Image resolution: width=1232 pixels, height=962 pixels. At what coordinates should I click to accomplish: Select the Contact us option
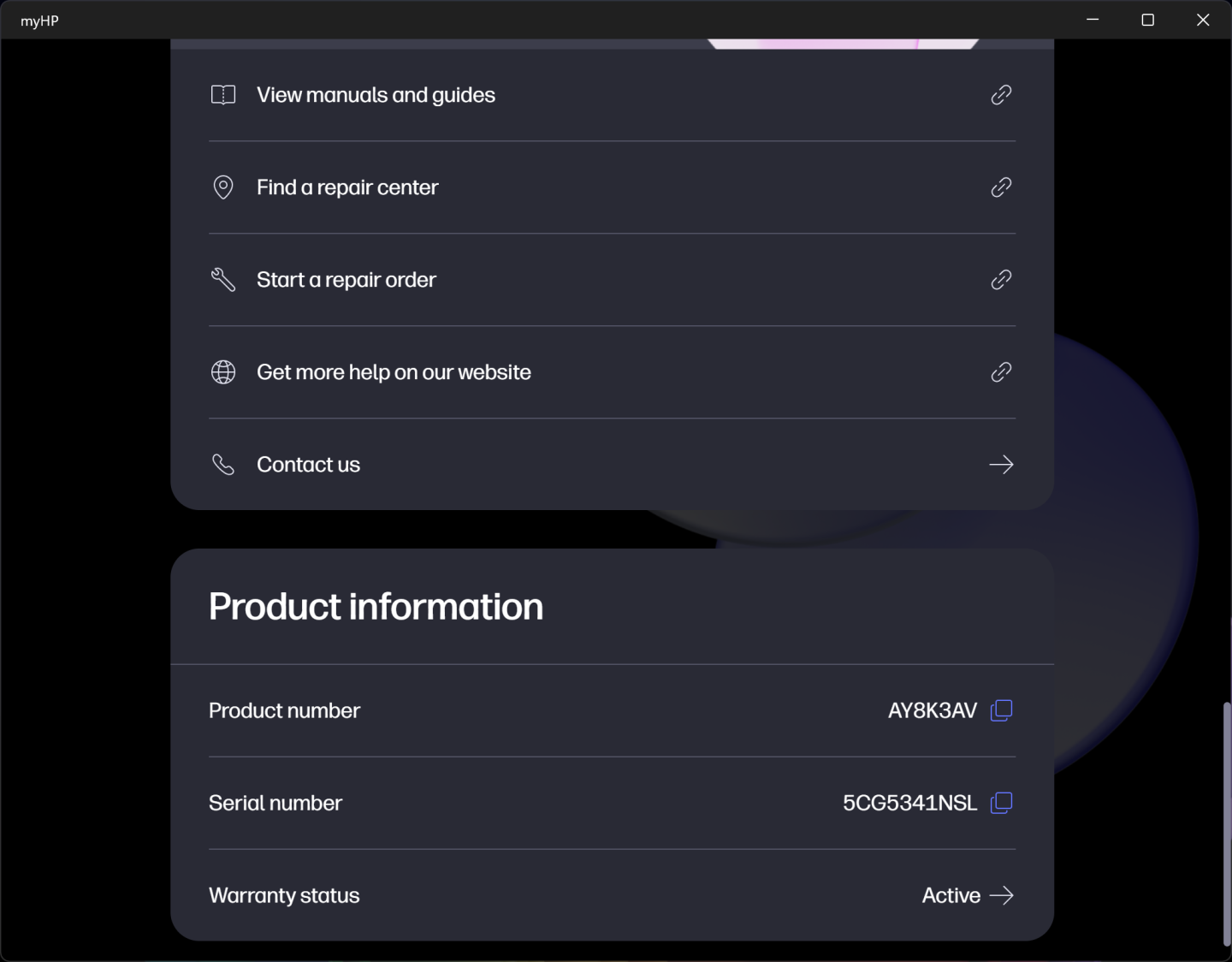(308, 465)
